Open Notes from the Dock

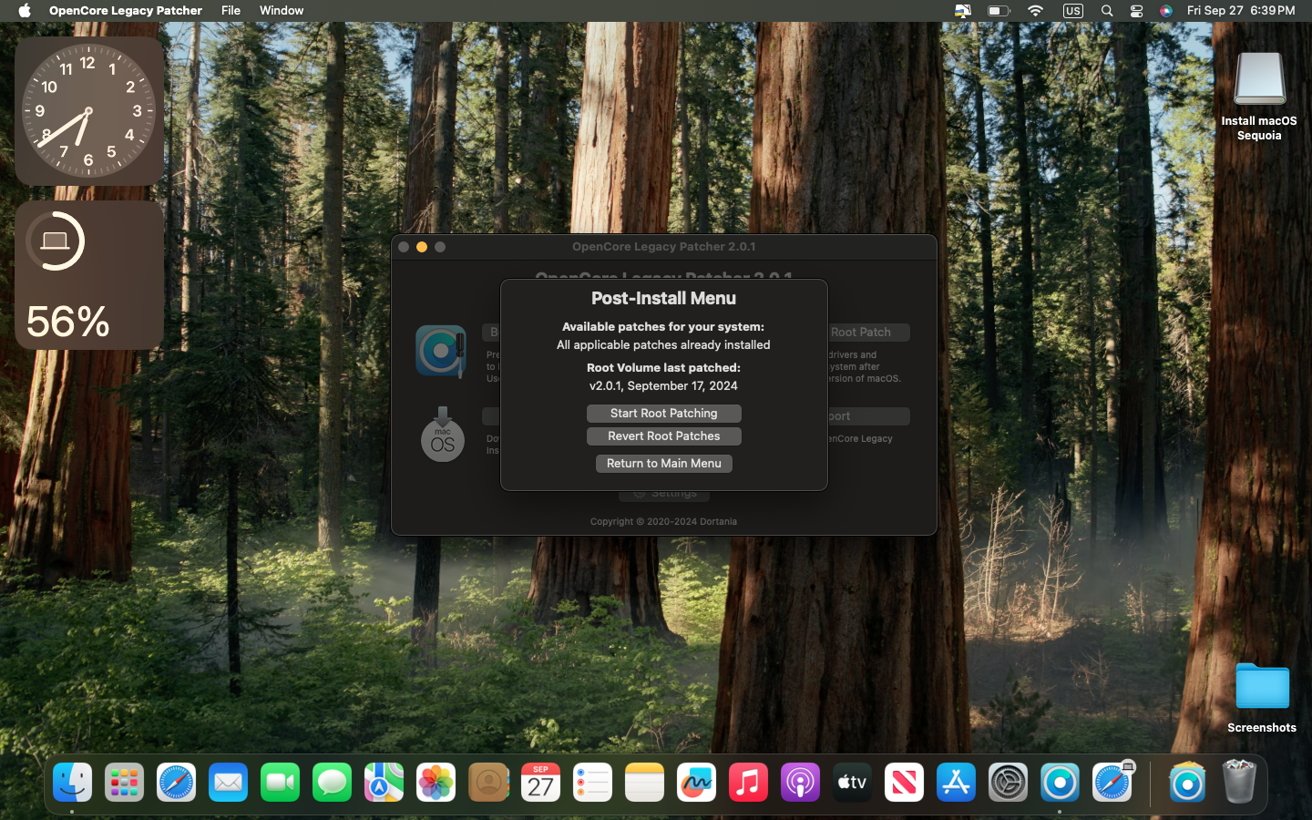(x=645, y=782)
